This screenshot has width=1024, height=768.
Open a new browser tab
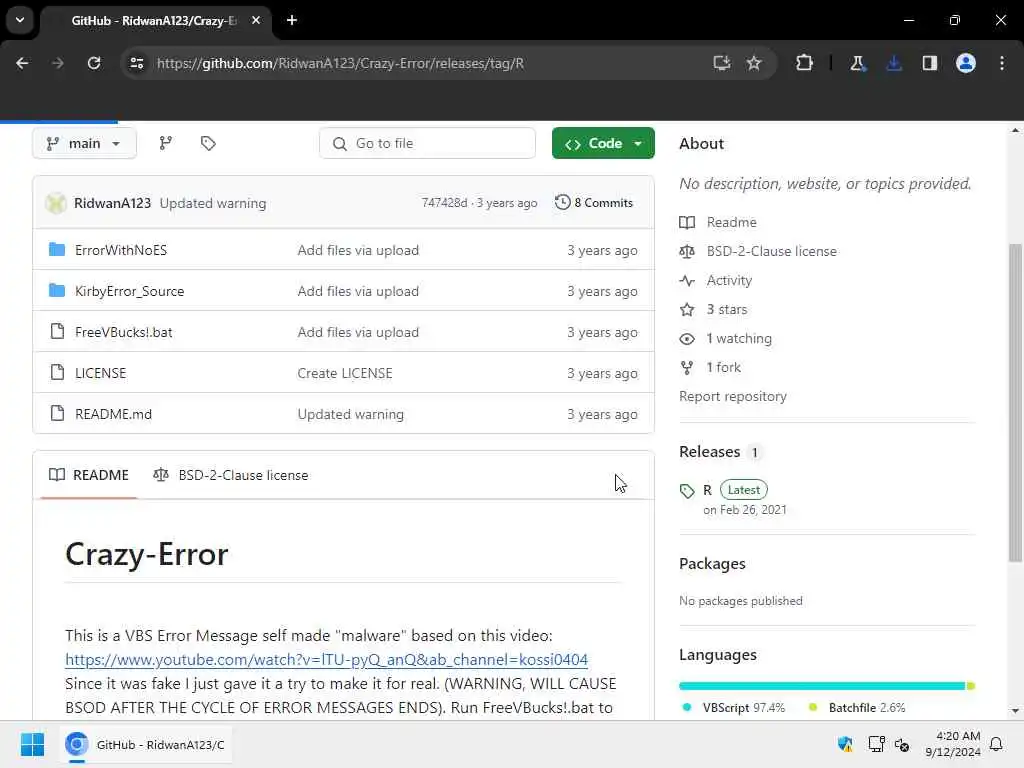tap(292, 20)
